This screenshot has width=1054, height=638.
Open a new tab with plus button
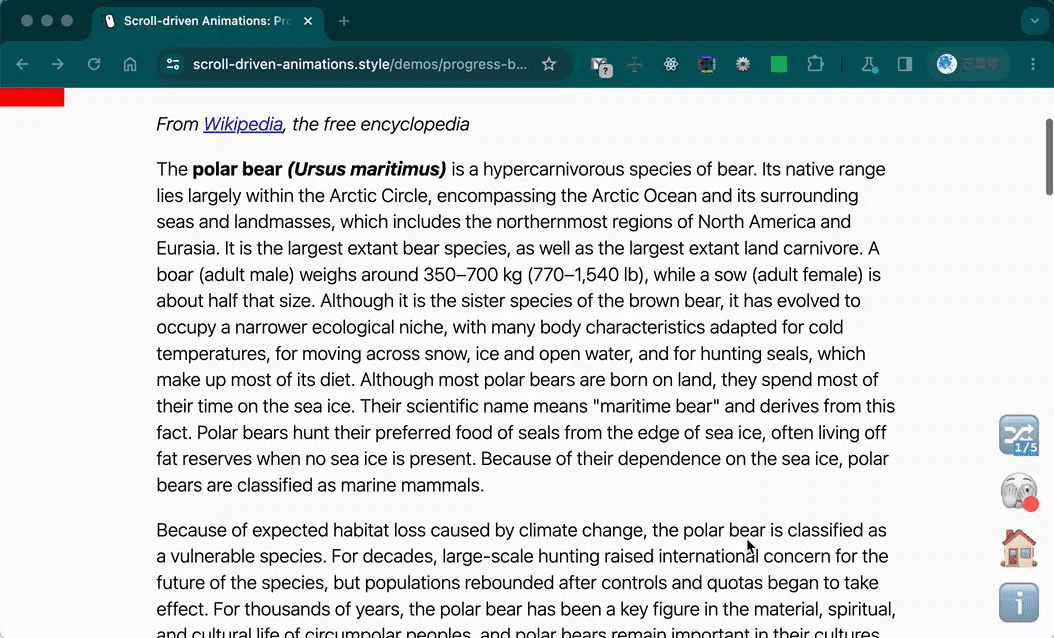click(343, 21)
